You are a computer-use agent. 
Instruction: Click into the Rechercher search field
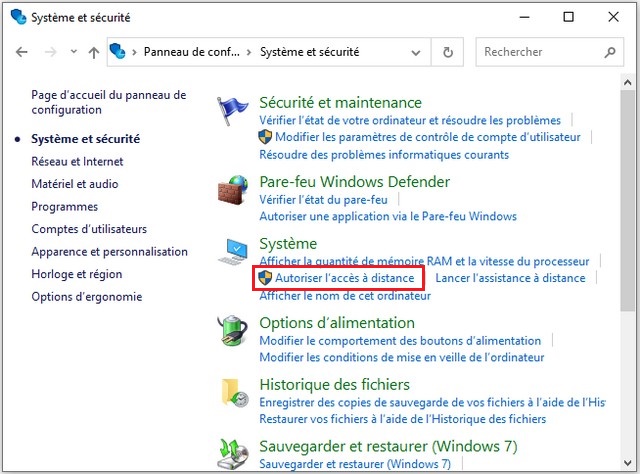549,52
